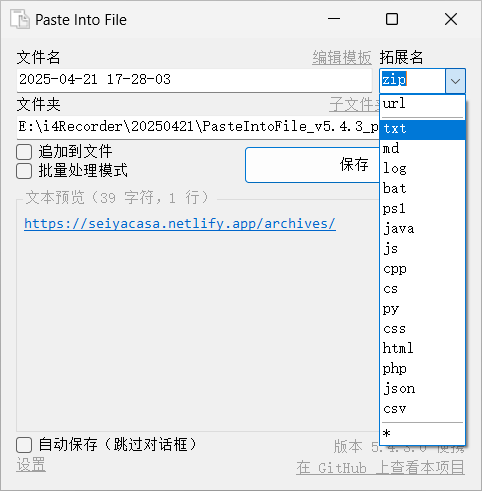Close the Paste Into File window
The width and height of the screenshot is (482, 491).
point(451,19)
